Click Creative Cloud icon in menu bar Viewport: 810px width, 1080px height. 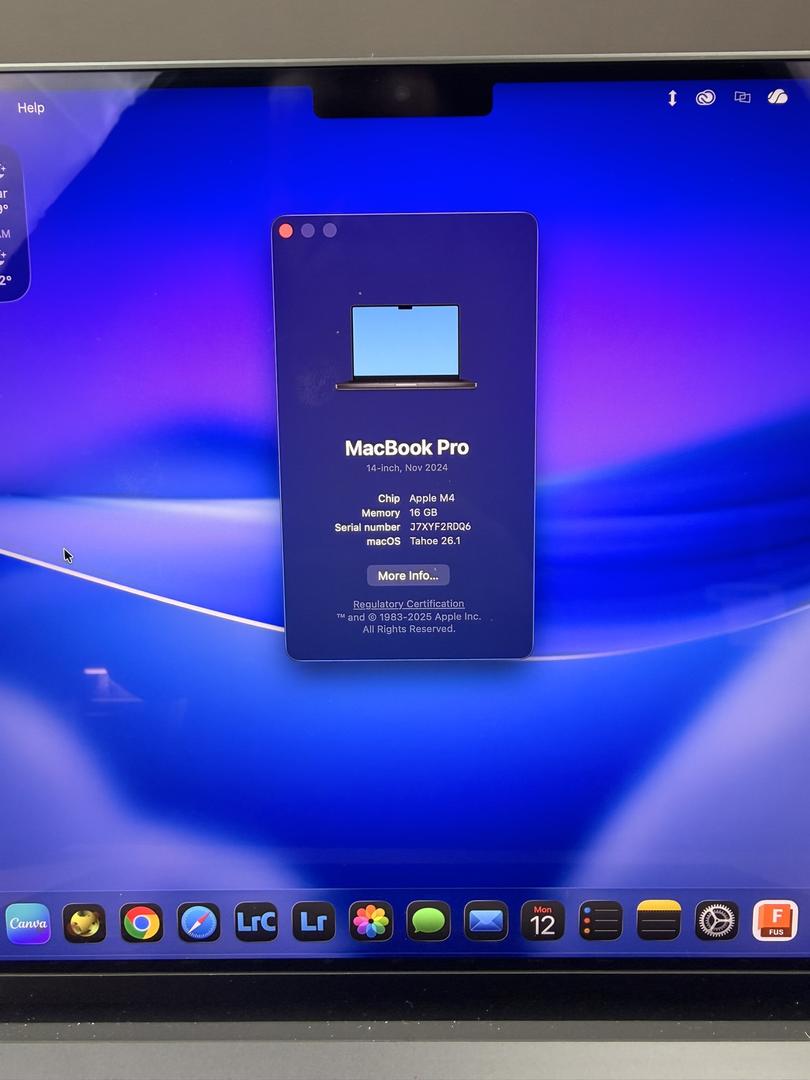point(706,98)
